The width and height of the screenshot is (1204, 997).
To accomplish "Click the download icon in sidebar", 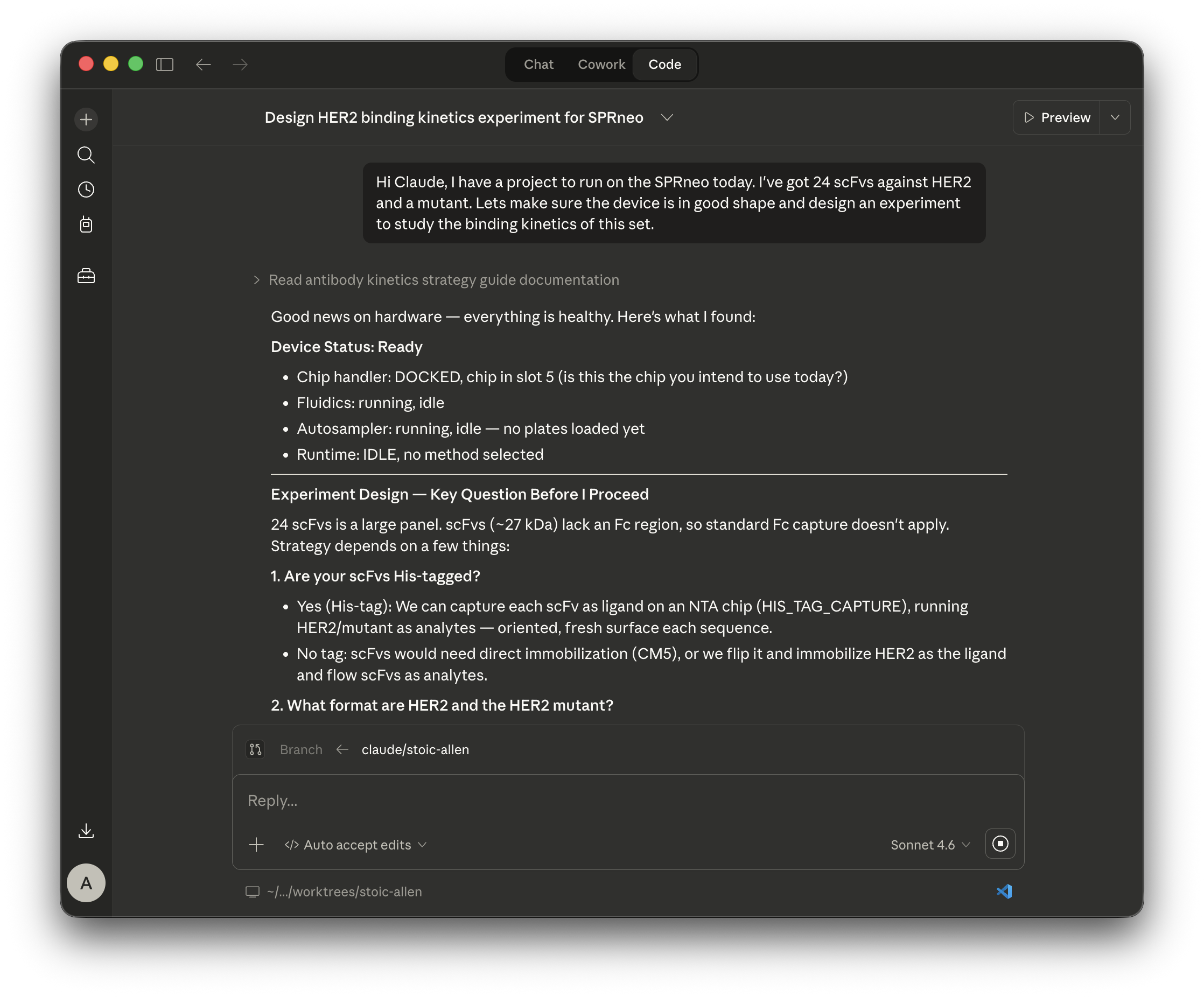I will [x=86, y=831].
